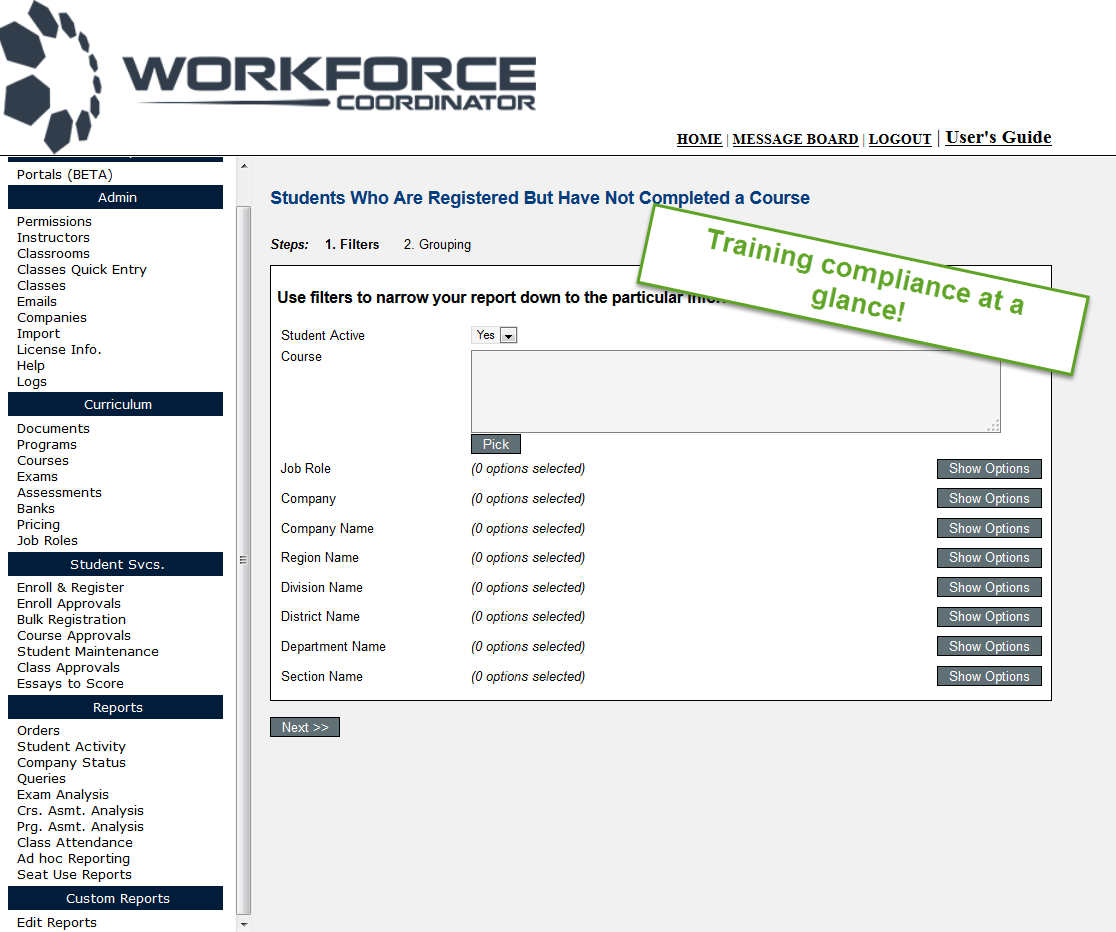This screenshot has height=932, width=1116.
Task: Open Logs in Admin section
Action: coord(31,382)
